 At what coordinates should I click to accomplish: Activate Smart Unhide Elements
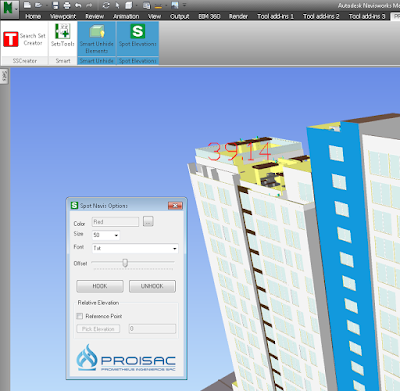pos(96,38)
